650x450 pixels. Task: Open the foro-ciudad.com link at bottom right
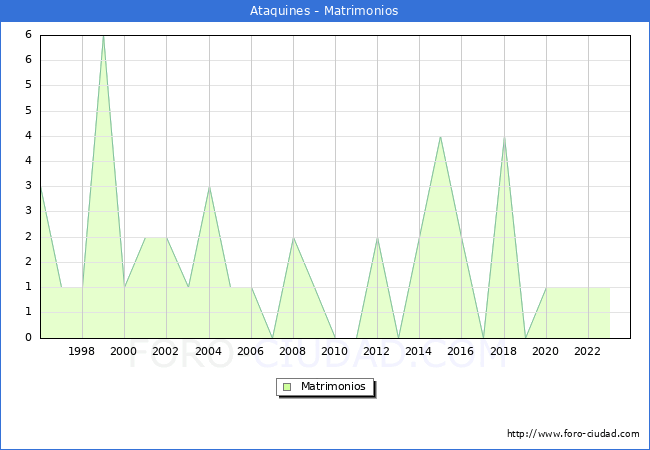click(x=573, y=434)
